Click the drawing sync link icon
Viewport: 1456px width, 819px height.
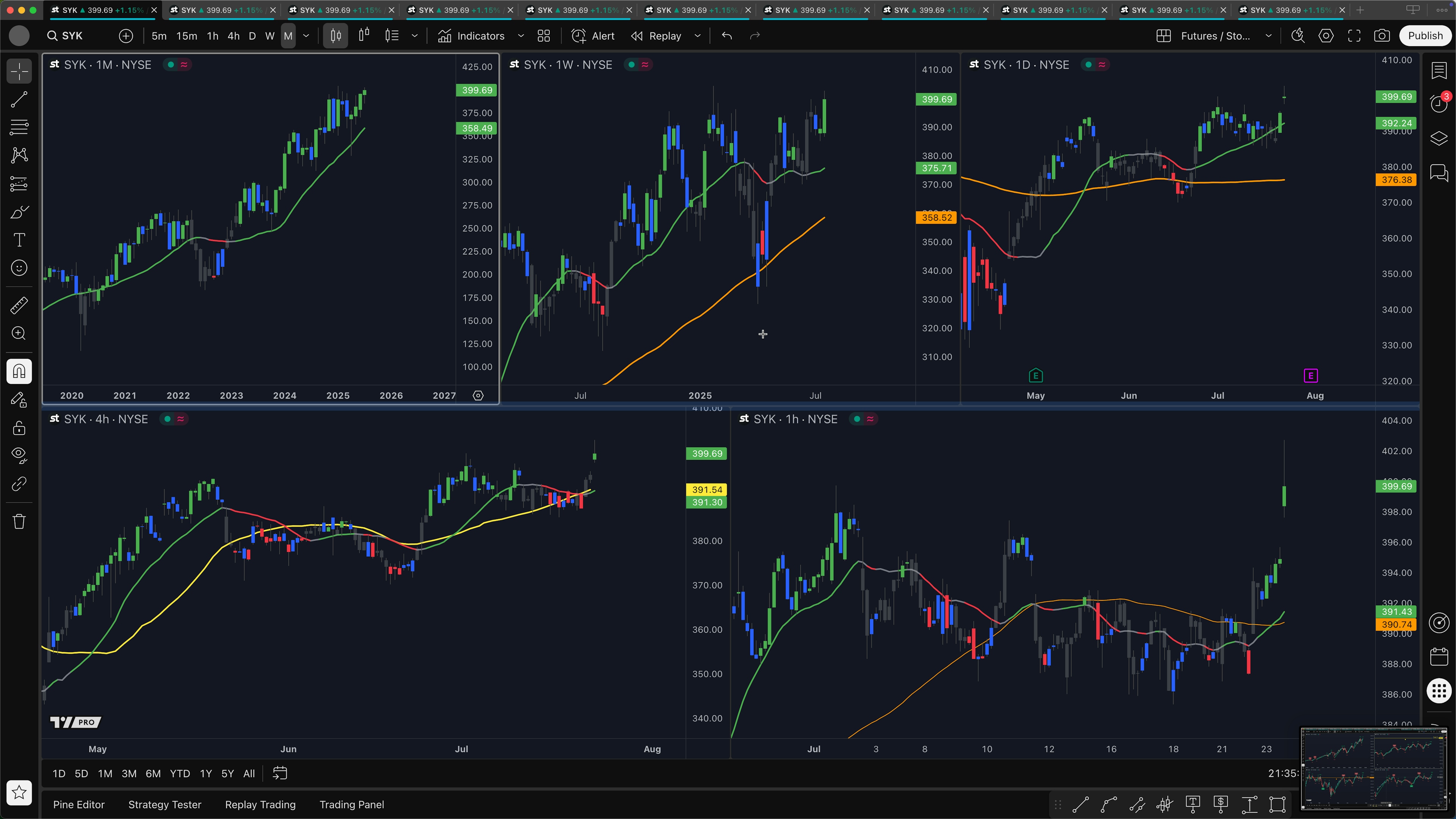[19, 484]
